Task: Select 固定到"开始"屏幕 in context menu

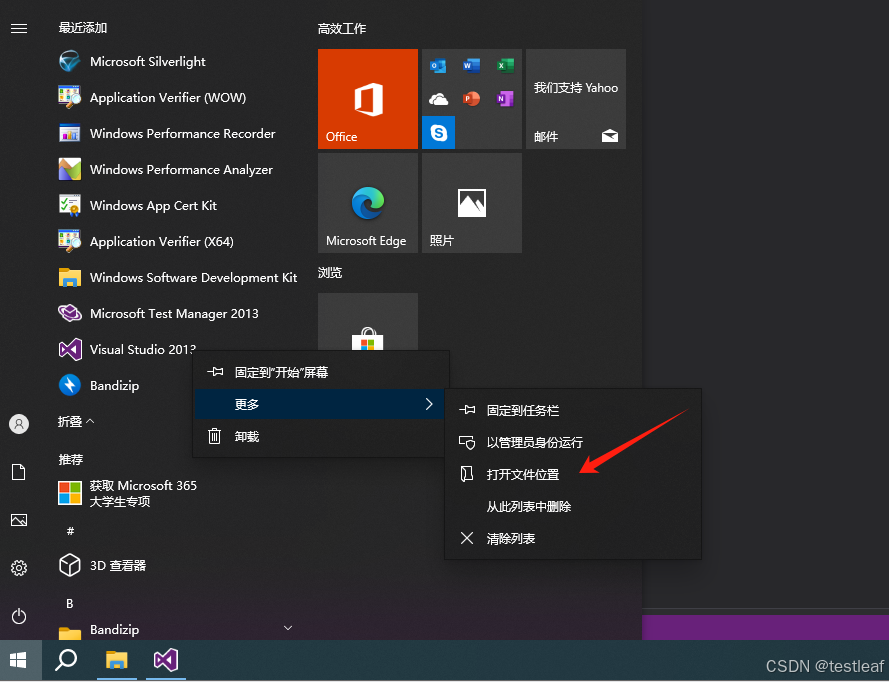Action: pos(321,372)
